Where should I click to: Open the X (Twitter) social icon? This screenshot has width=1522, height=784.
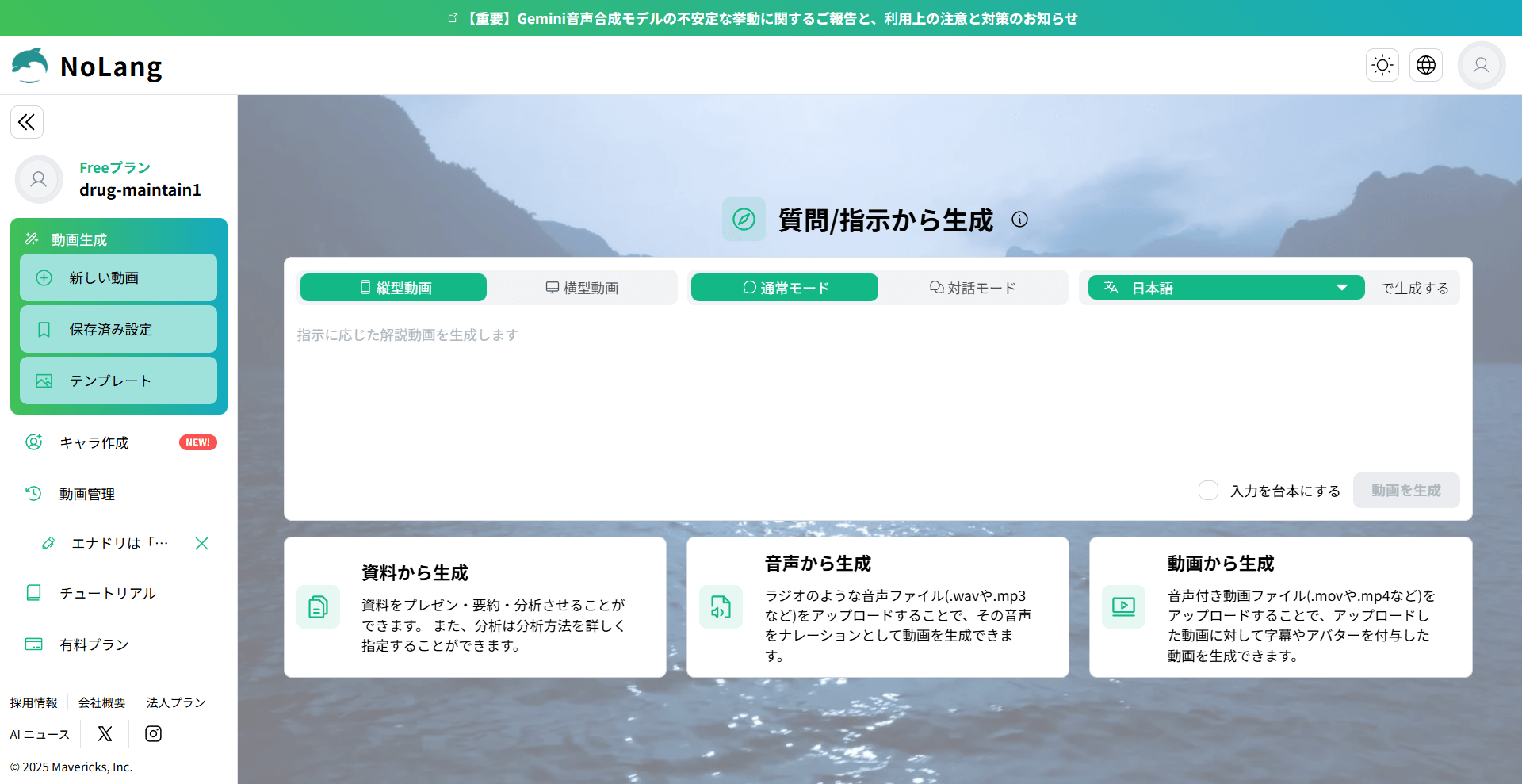click(105, 734)
